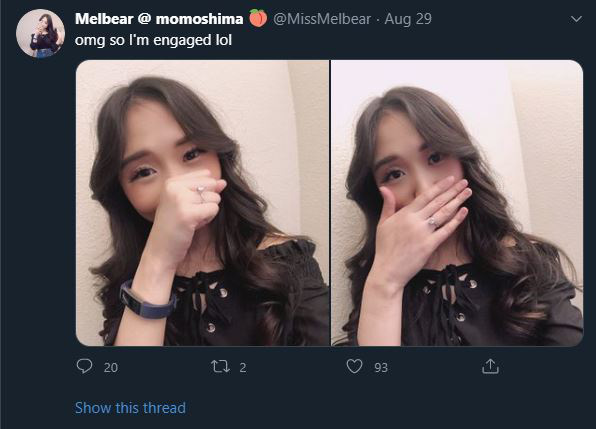Click the retweet count 2
The image size is (596, 429).
click(x=243, y=367)
